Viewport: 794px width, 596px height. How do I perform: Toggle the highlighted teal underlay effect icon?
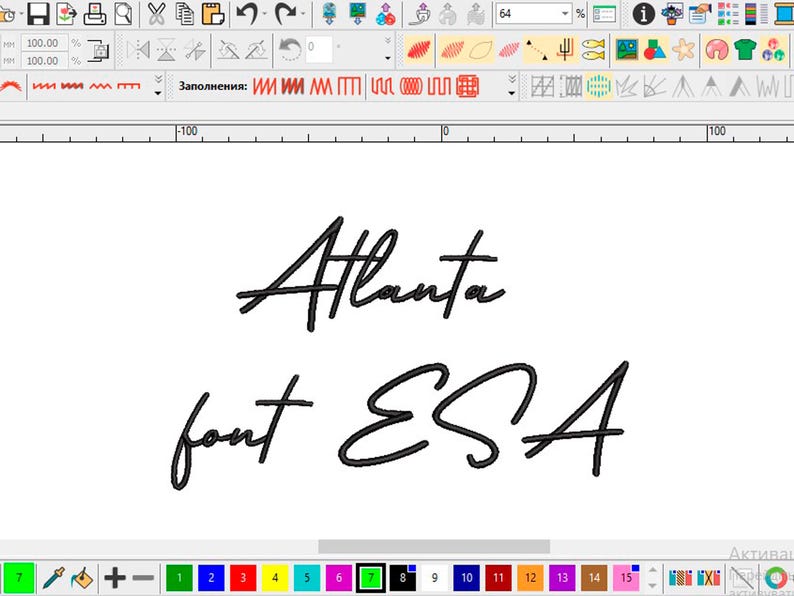(599, 86)
